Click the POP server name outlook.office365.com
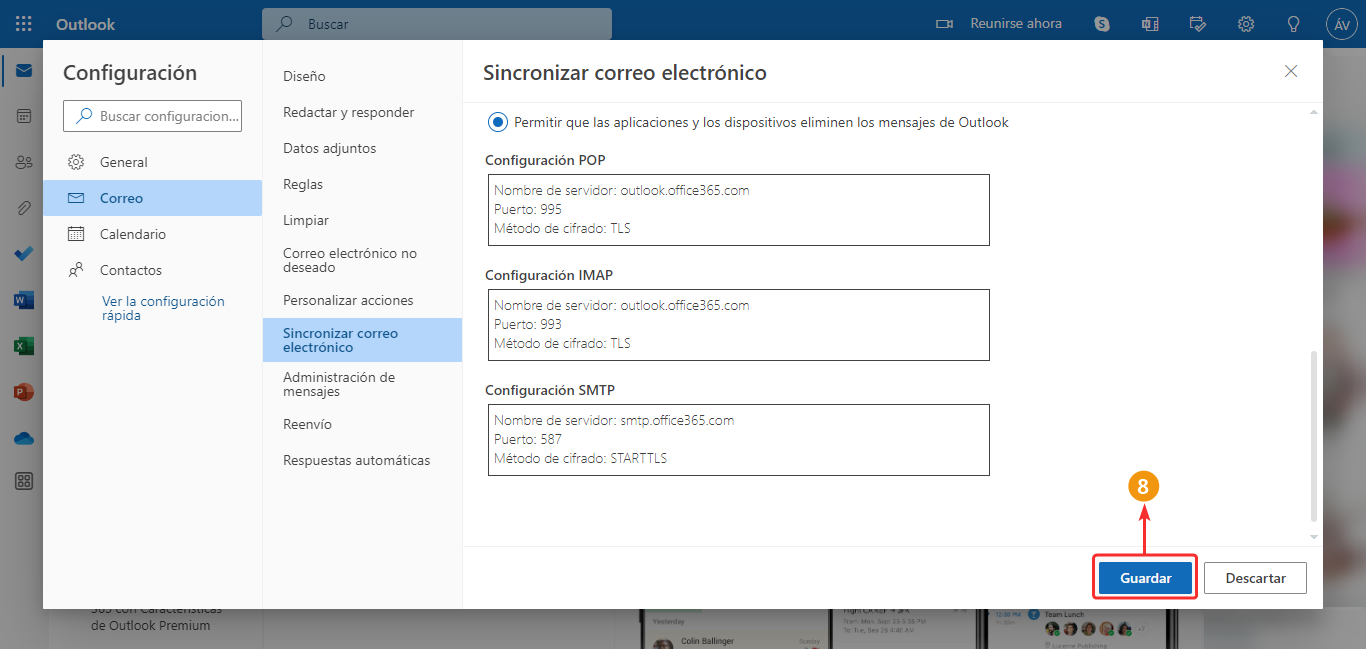The image size is (1366, 649). pos(685,190)
